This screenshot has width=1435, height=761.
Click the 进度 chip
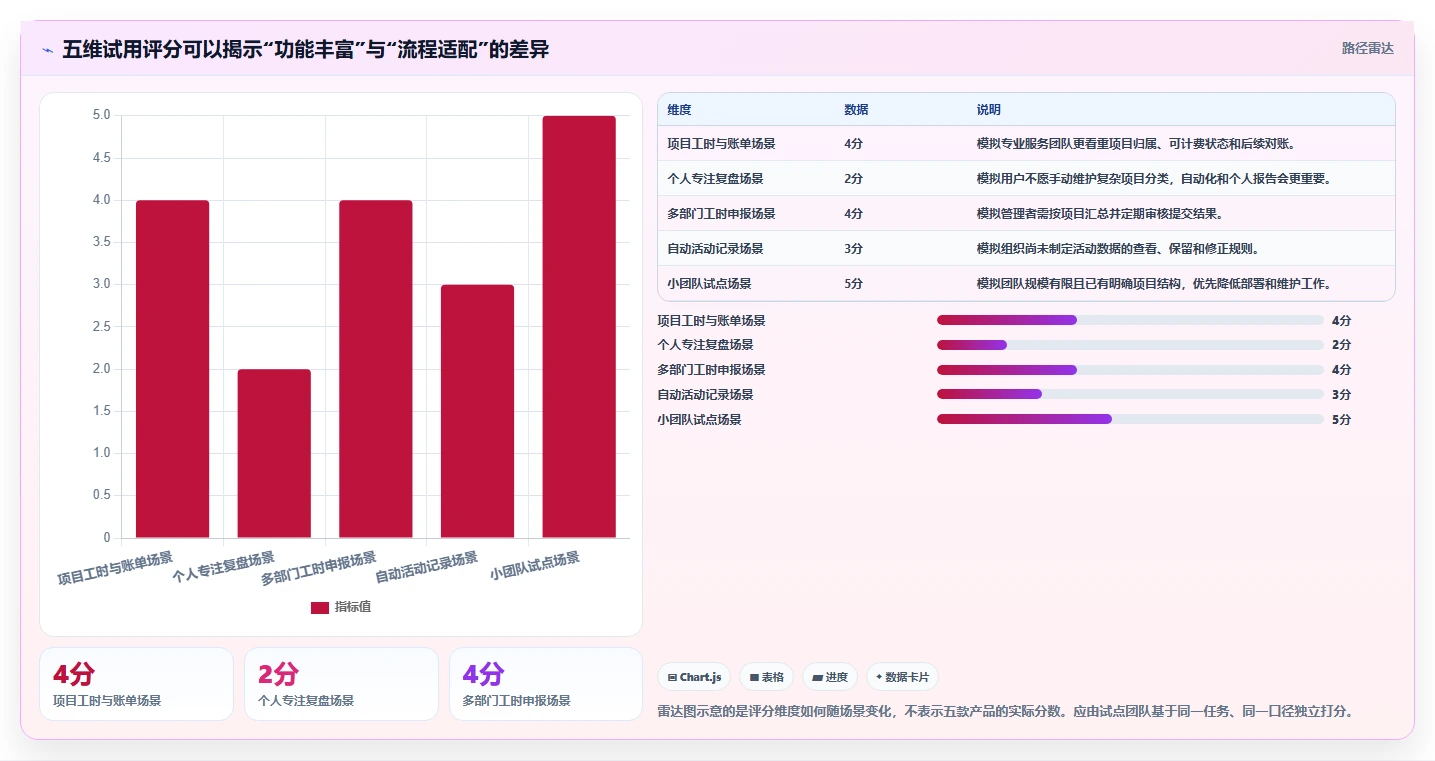tap(830, 677)
